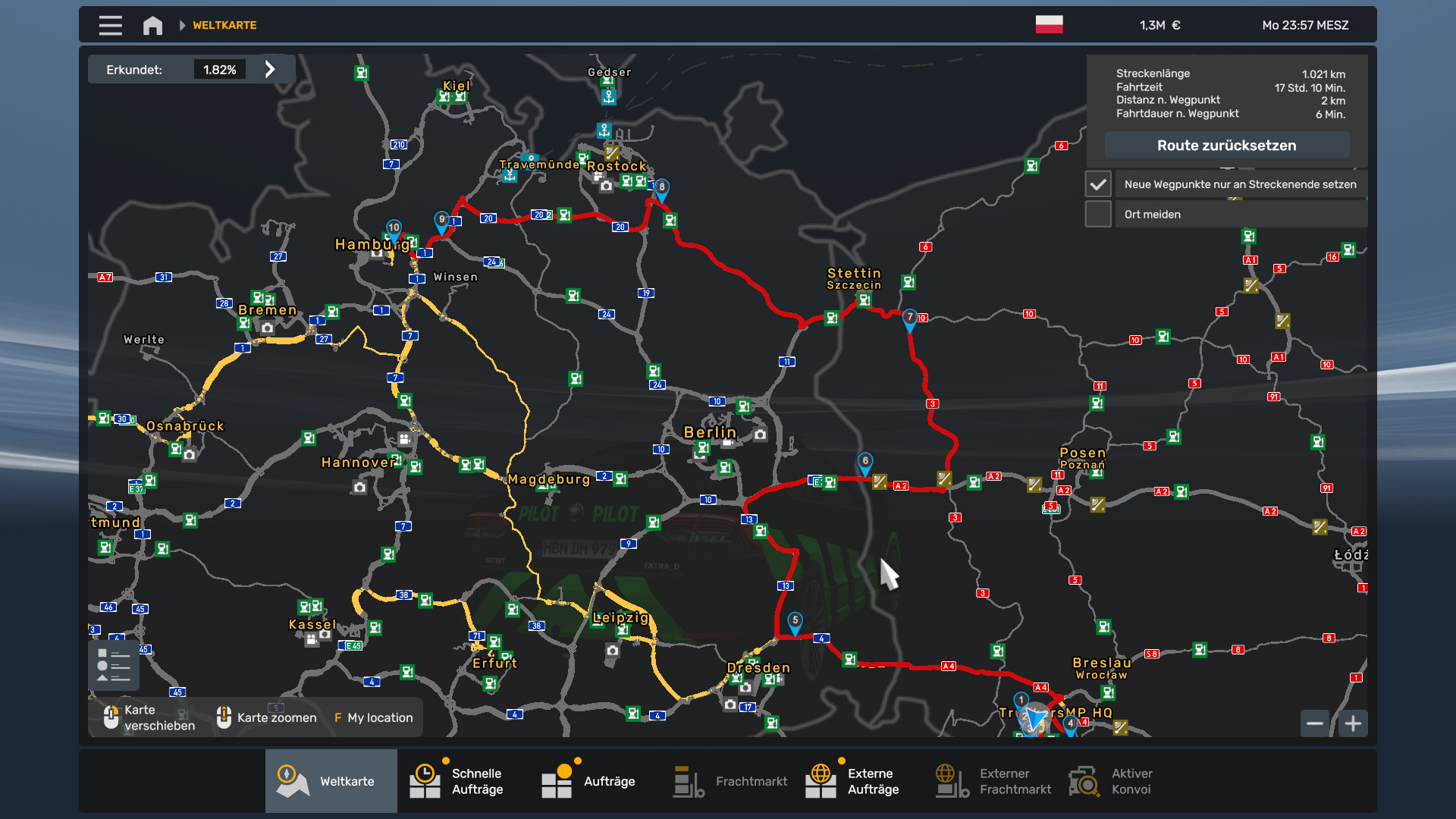Click the Breslau Wrocław city label
This screenshot has width=1456, height=819.
click(1102, 668)
